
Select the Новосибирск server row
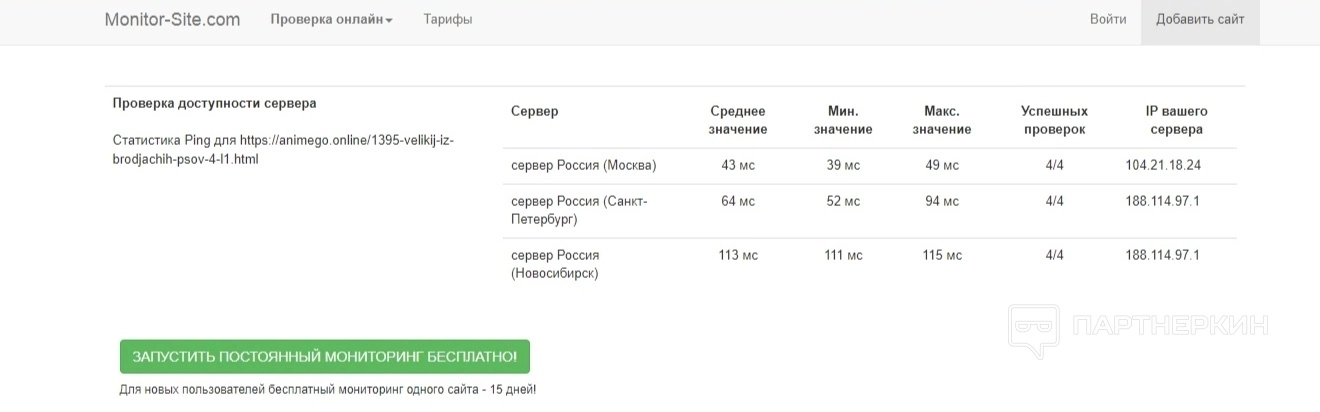tap(555, 264)
